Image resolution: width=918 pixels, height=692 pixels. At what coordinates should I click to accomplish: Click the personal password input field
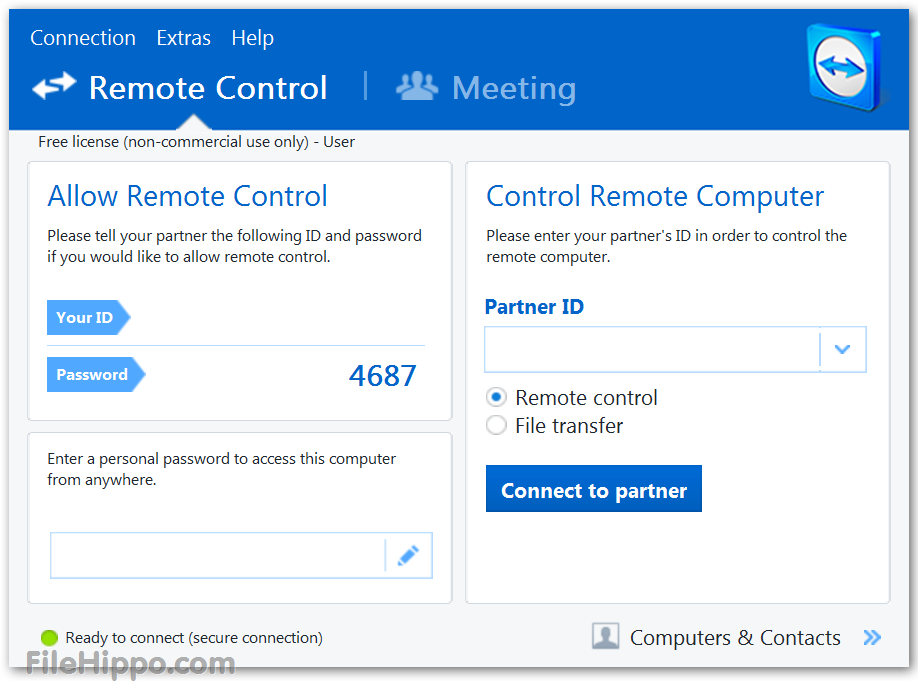217,556
